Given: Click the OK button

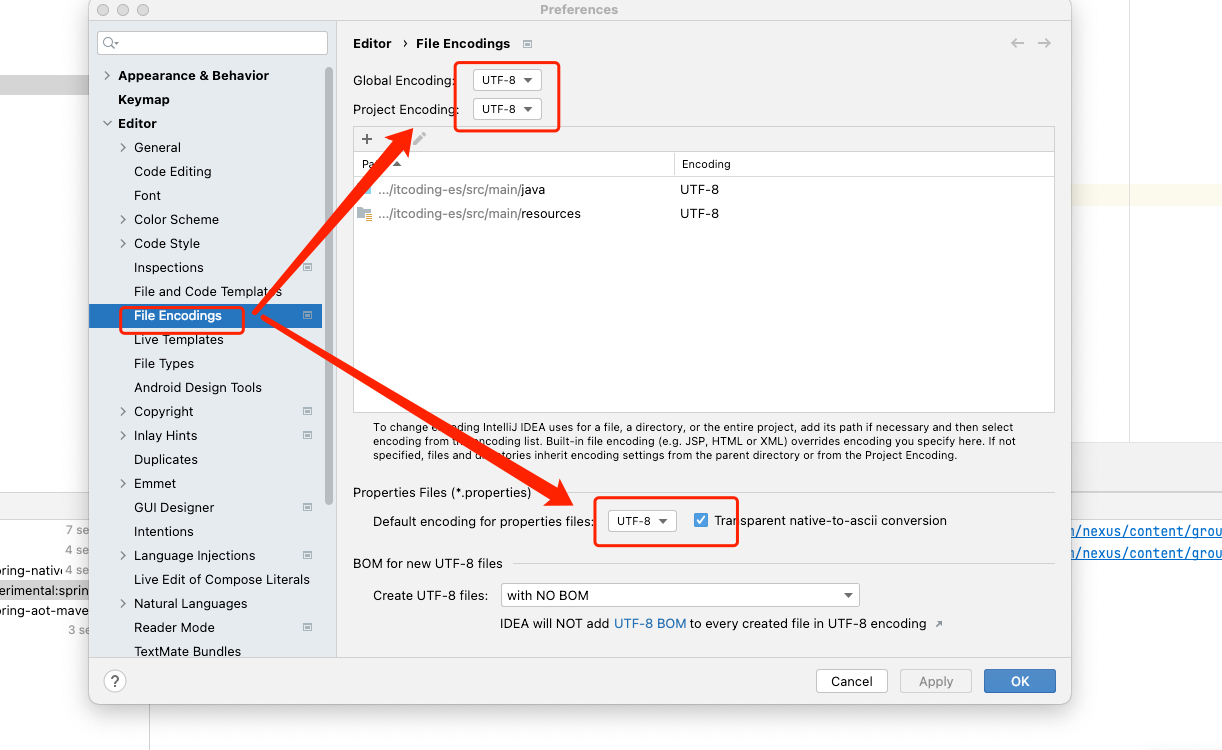Looking at the screenshot, I should click(1020, 681).
